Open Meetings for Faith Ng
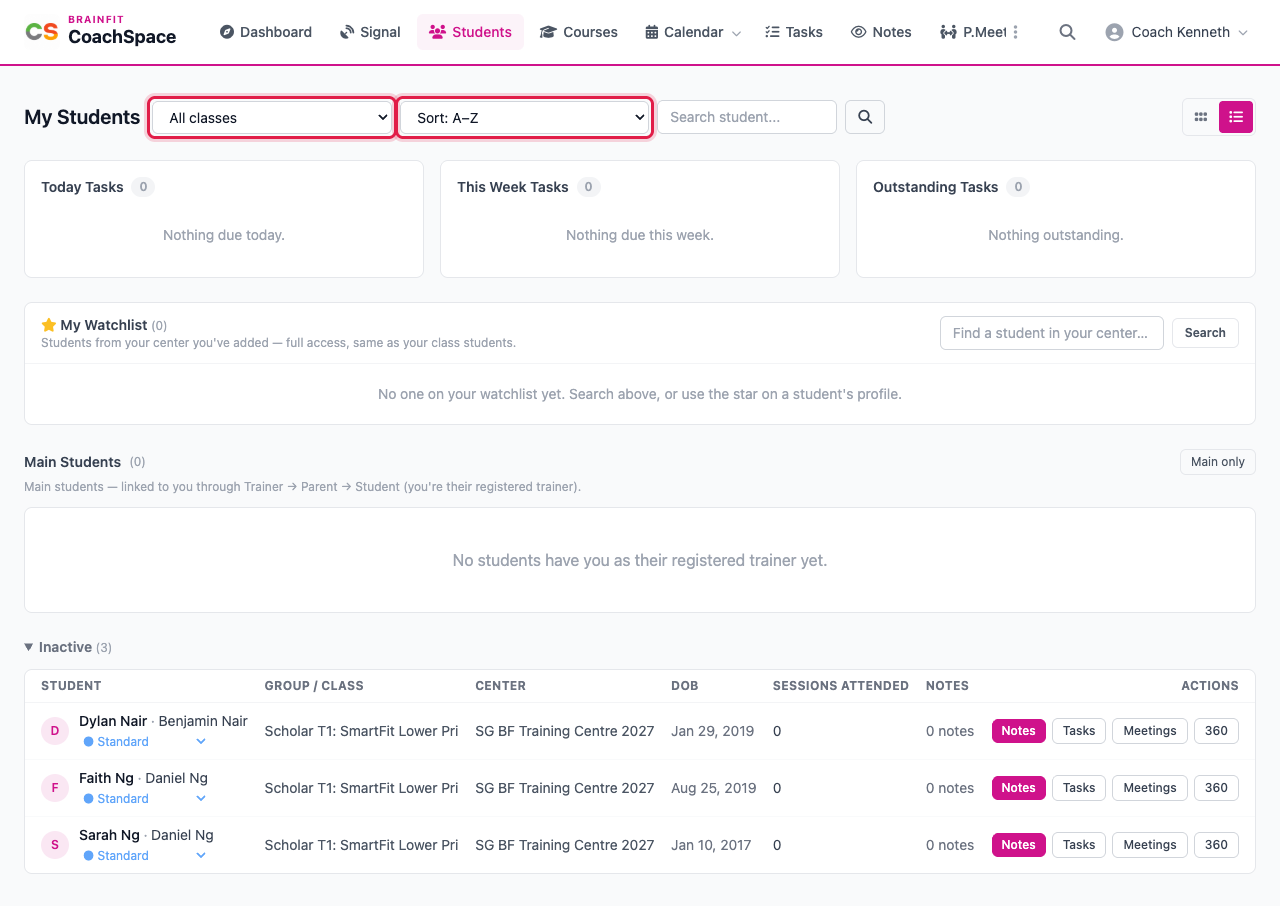 click(x=1150, y=788)
